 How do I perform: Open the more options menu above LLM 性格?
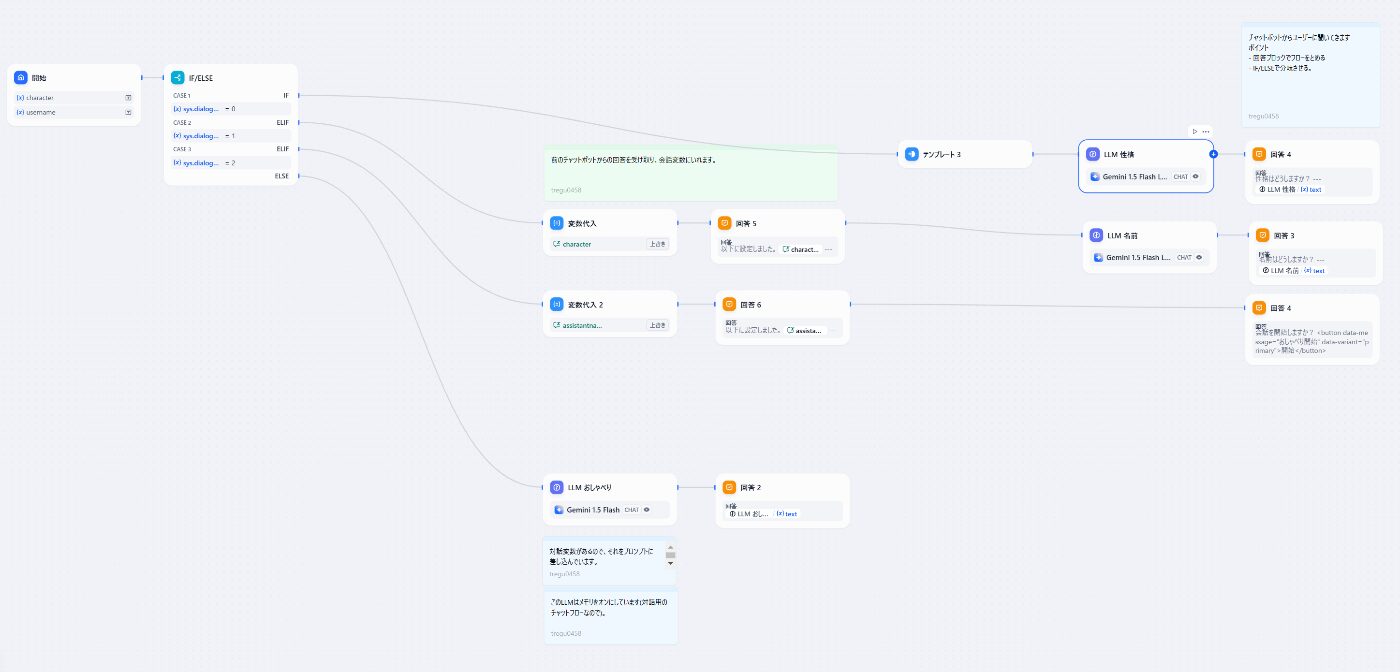point(1205,131)
